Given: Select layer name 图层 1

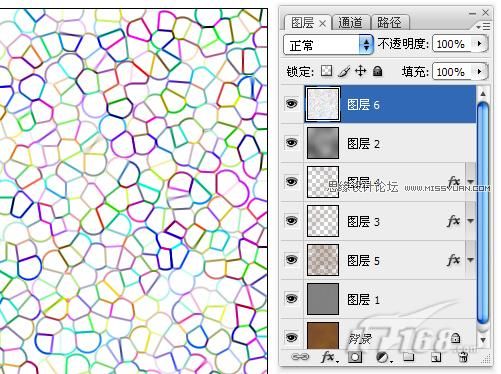Looking at the screenshot, I should [363, 299].
